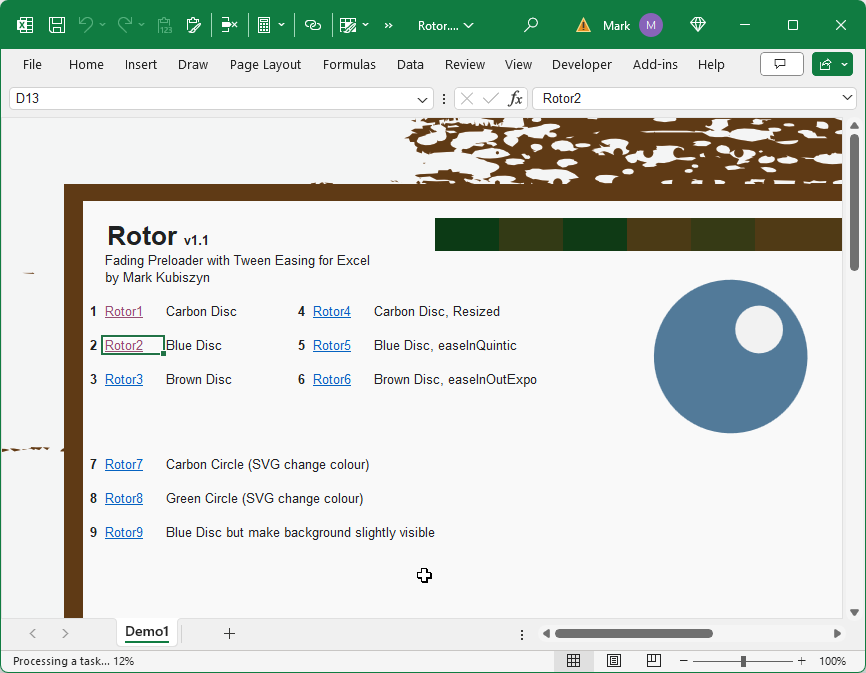Open the Share button dropdown arrow
Image resolution: width=866 pixels, height=673 pixels.
tap(844, 64)
